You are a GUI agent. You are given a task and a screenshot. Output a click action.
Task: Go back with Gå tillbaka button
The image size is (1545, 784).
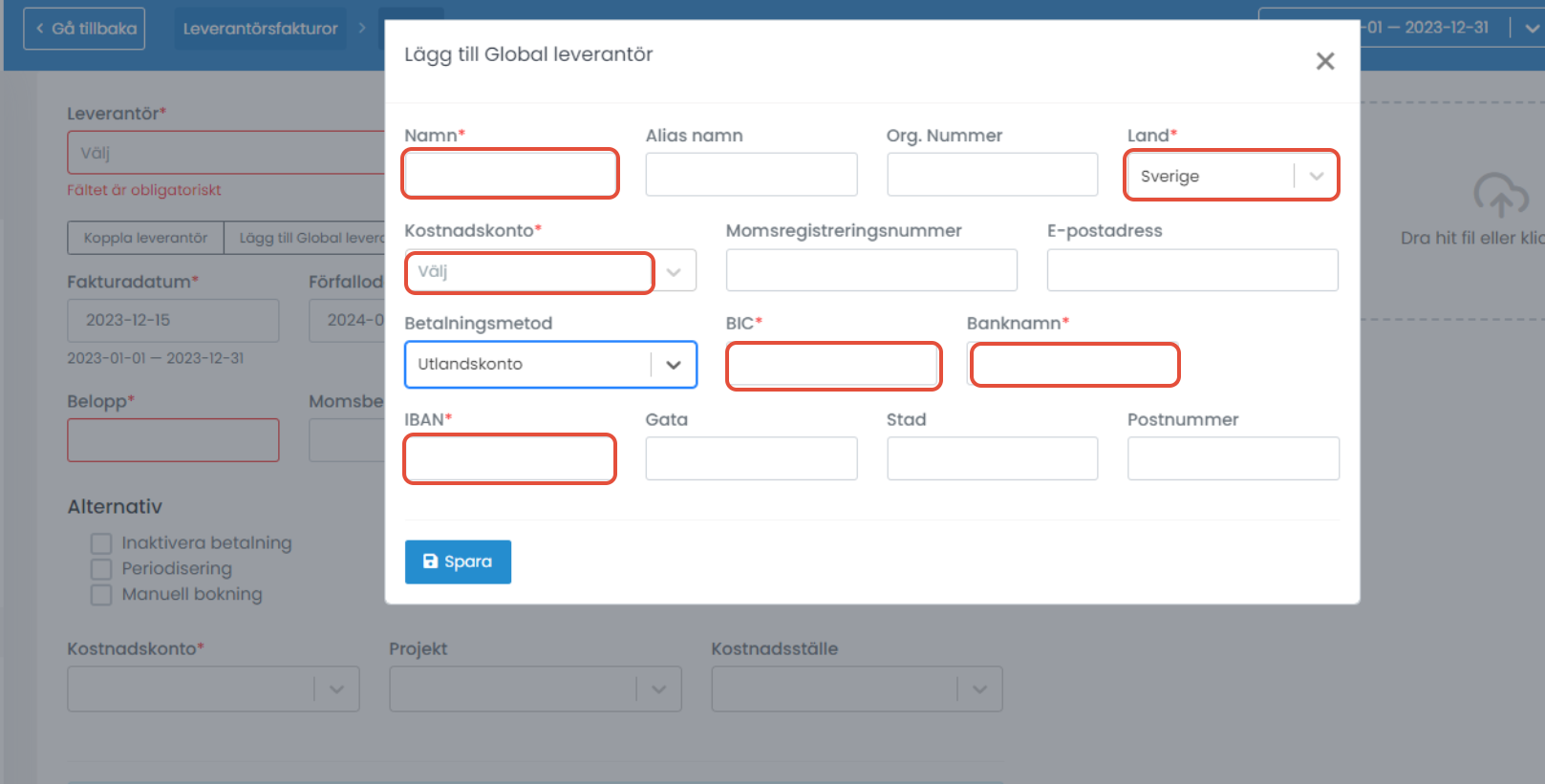(84, 29)
